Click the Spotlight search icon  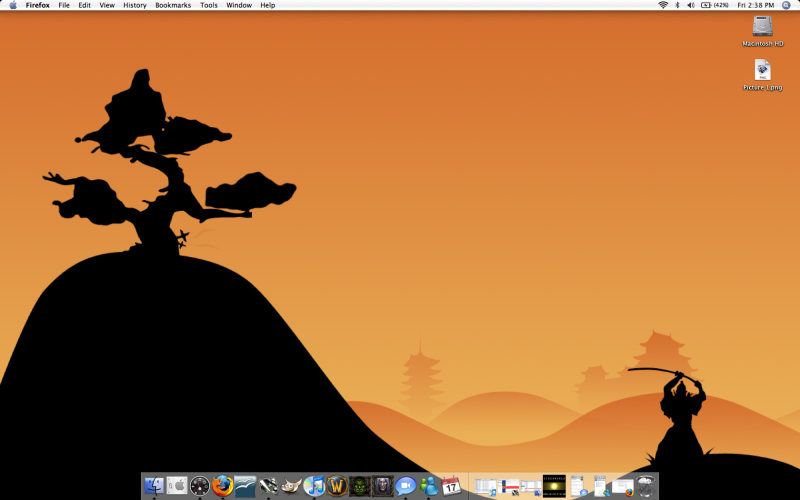(x=787, y=5)
